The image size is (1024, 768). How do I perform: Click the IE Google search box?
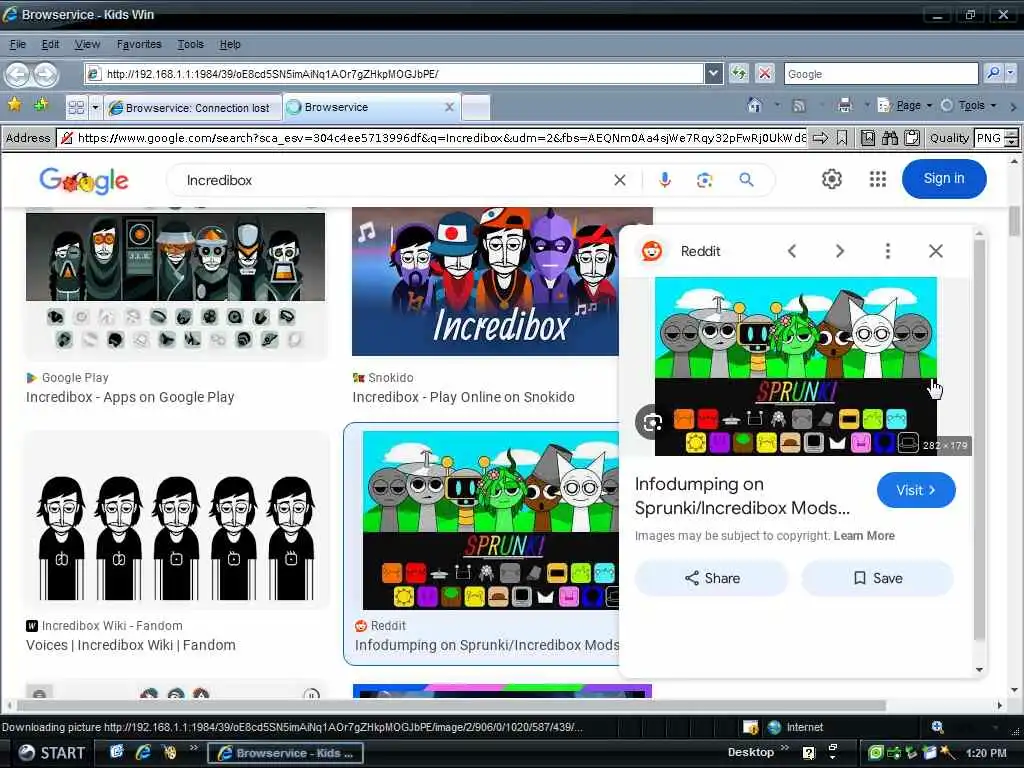click(881, 74)
